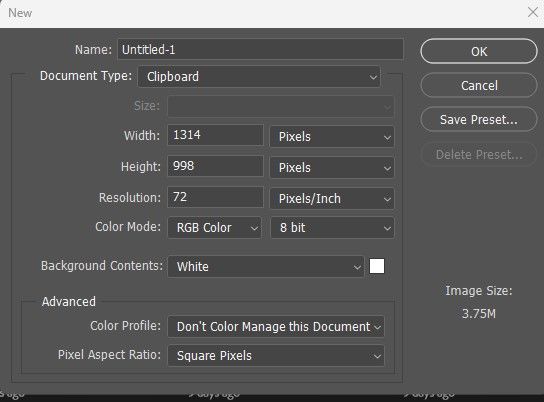
Task: Open the Background Contents White dropdown
Action: coord(266,267)
